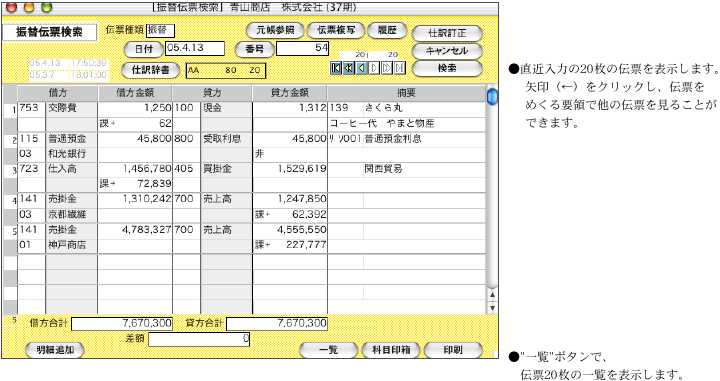The width and height of the screenshot is (720, 381).
Task: Open the 仕訳辞書 journal dictionary
Action: tap(151, 70)
